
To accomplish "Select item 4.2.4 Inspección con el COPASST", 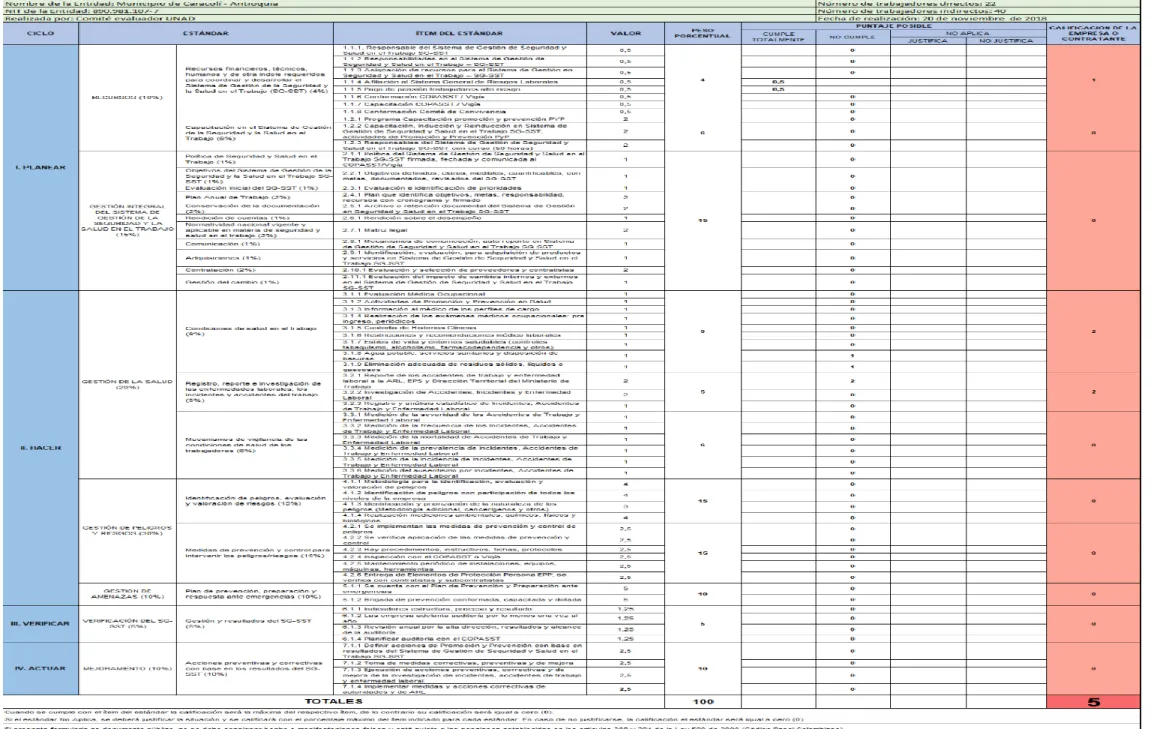I will coord(459,557).
